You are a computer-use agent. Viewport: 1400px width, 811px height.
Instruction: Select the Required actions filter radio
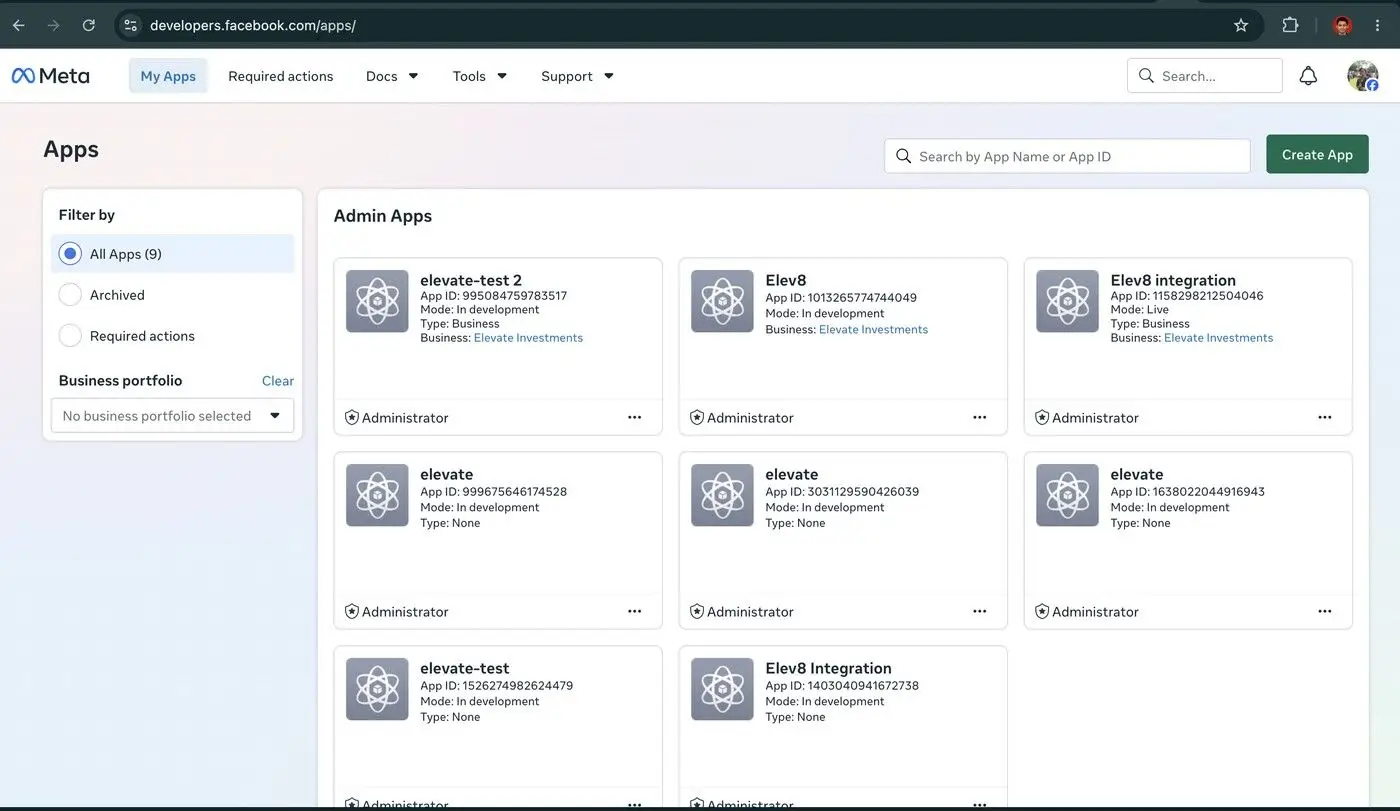point(70,336)
